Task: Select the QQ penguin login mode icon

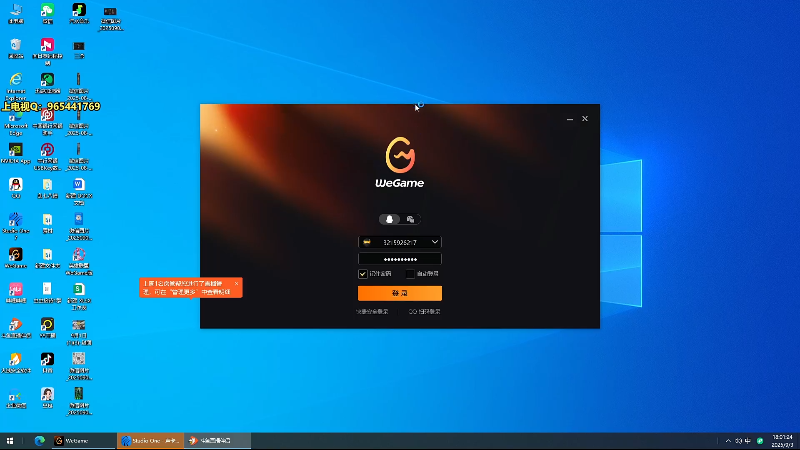Action: tap(389, 219)
